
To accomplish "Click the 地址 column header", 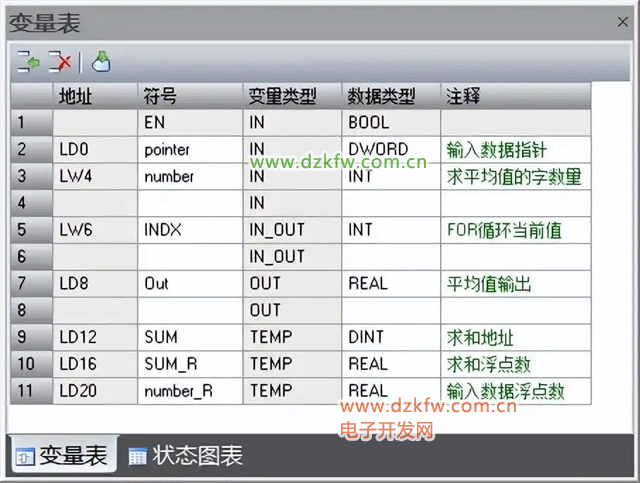I will [x=95, y=96].
